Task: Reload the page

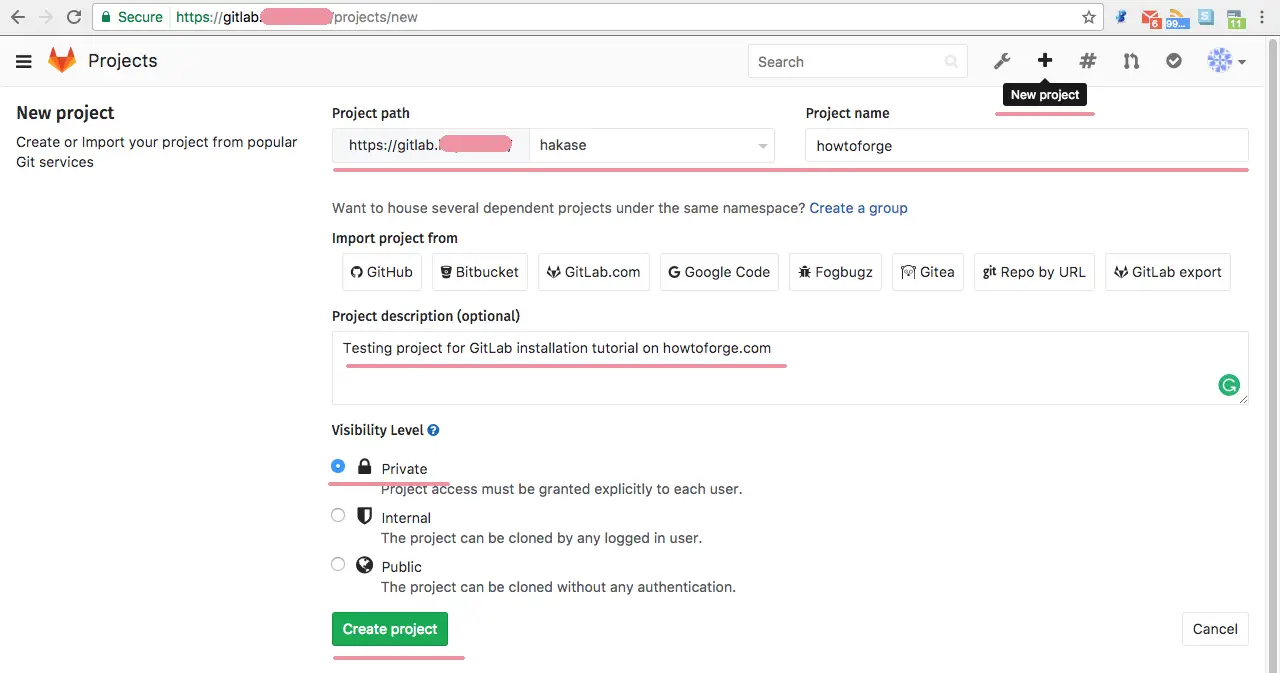Action: click(x=74, y=17)
